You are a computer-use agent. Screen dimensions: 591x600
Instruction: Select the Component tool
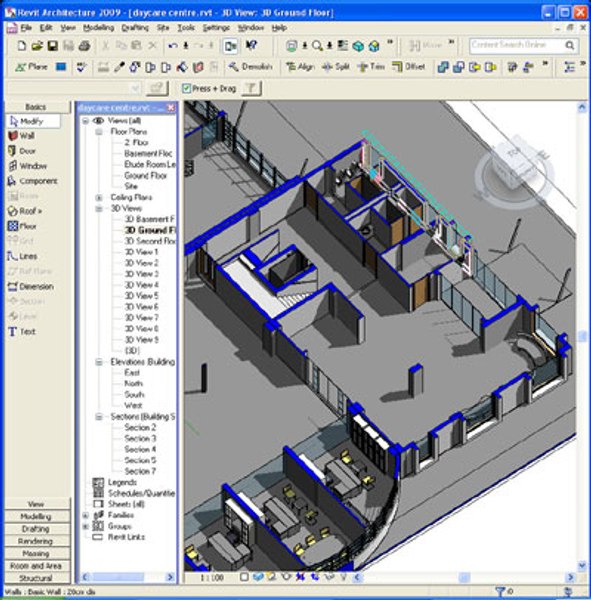[x=33, y=181]
